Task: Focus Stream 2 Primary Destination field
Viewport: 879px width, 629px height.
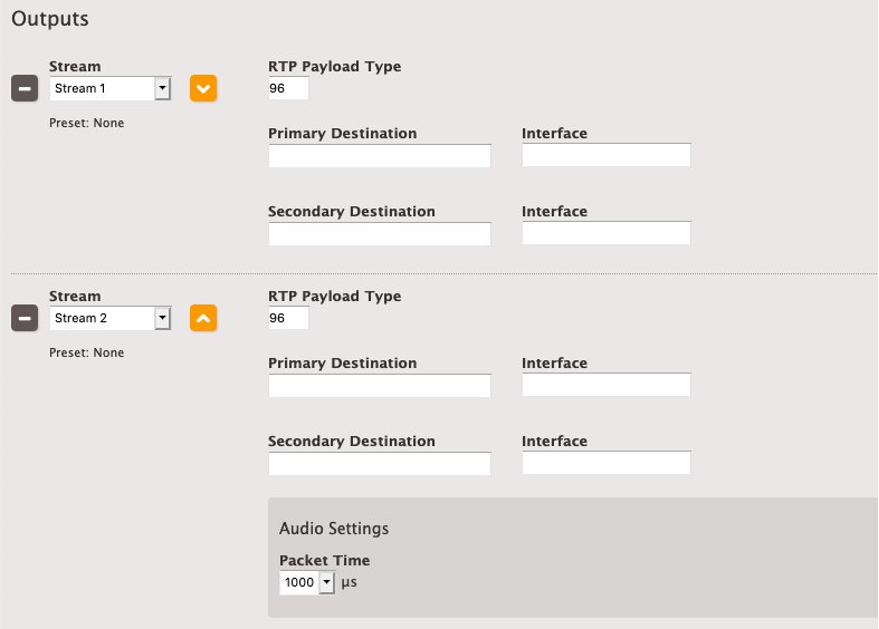Action: coord(379,386)
